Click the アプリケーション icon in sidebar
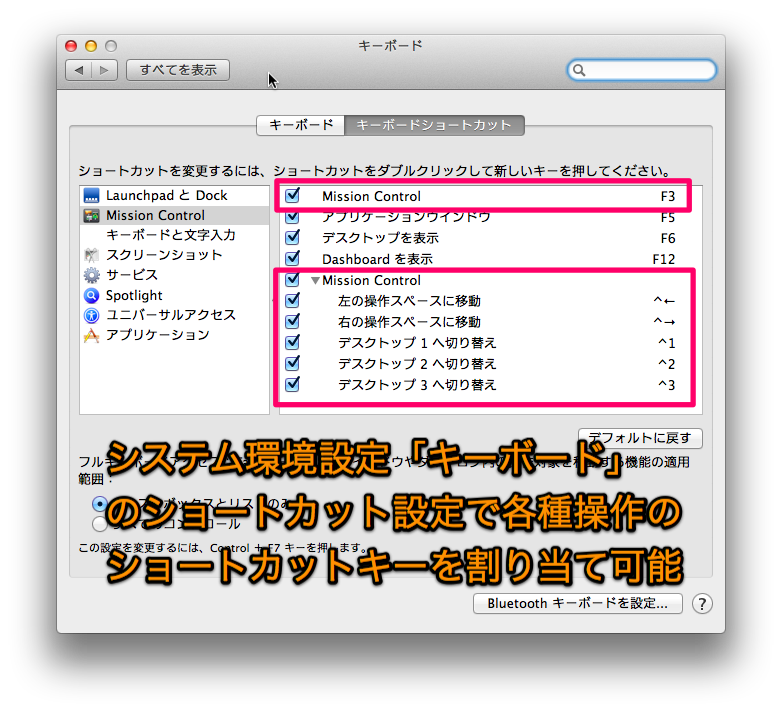 [91, 336]
